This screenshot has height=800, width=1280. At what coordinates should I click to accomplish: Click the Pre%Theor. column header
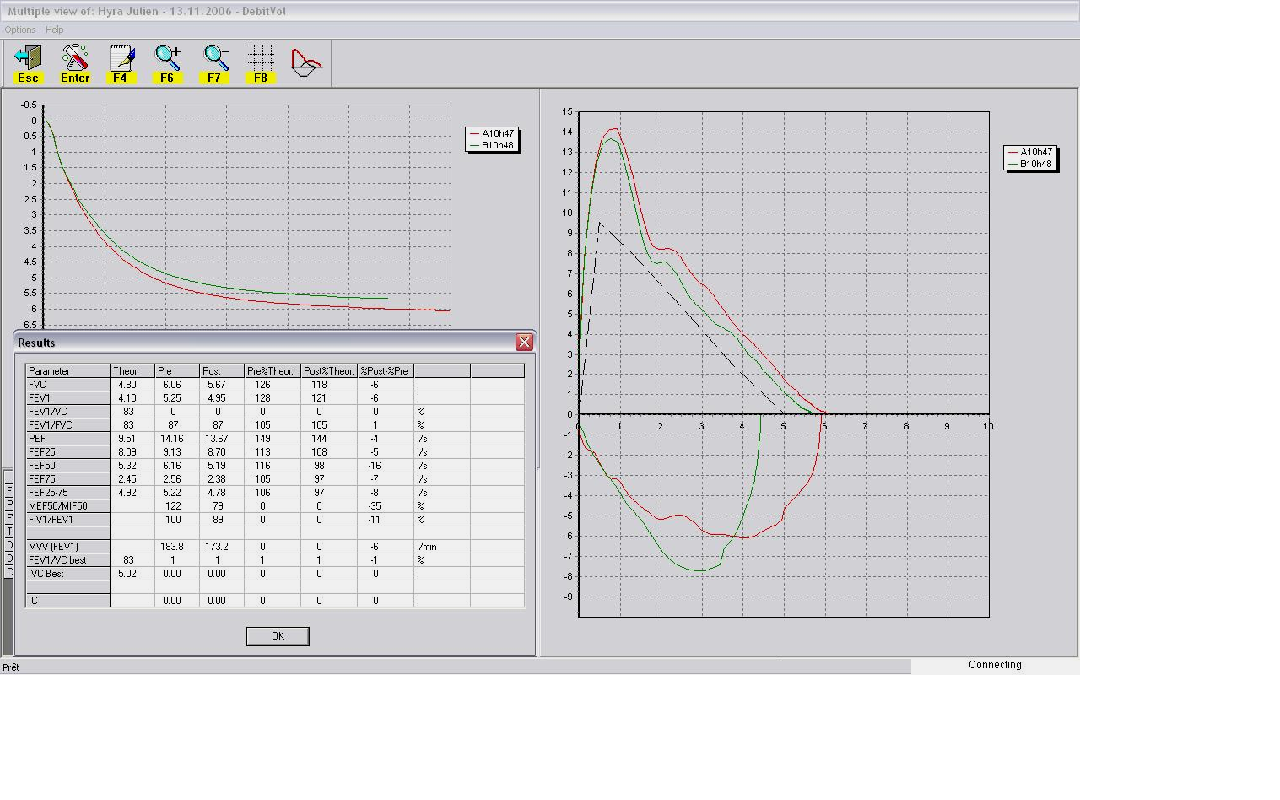pyautogui.click(x=272, y=371)
